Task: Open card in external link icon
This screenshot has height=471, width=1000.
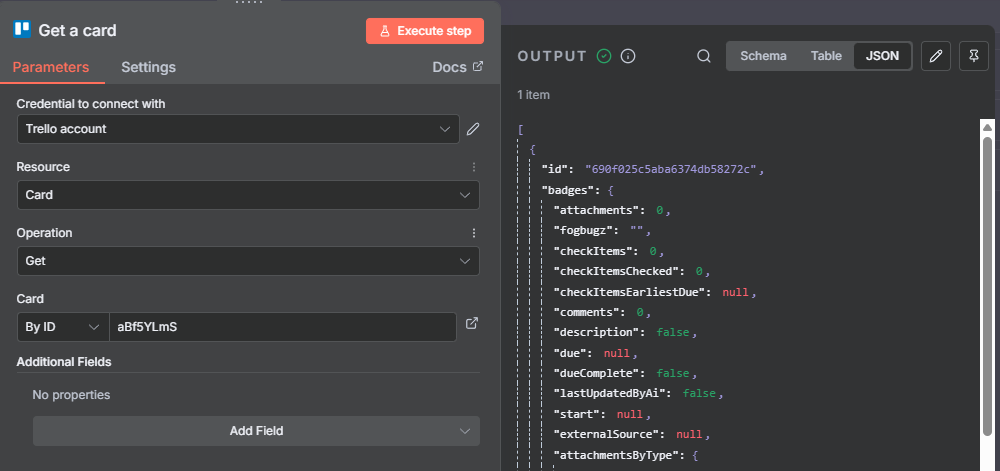Action: coord(473,324)
